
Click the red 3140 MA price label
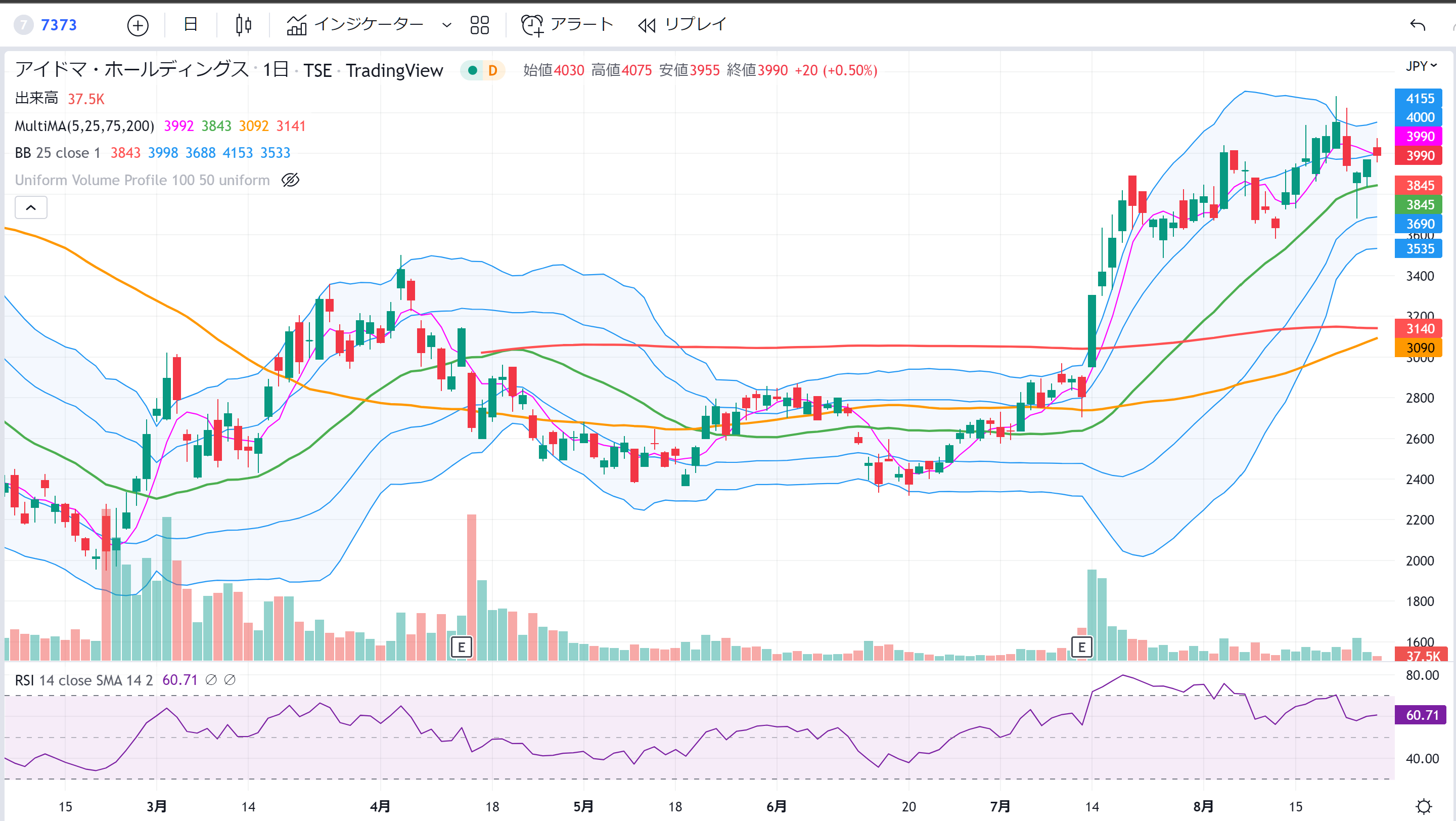click(x=1419, y=328)
